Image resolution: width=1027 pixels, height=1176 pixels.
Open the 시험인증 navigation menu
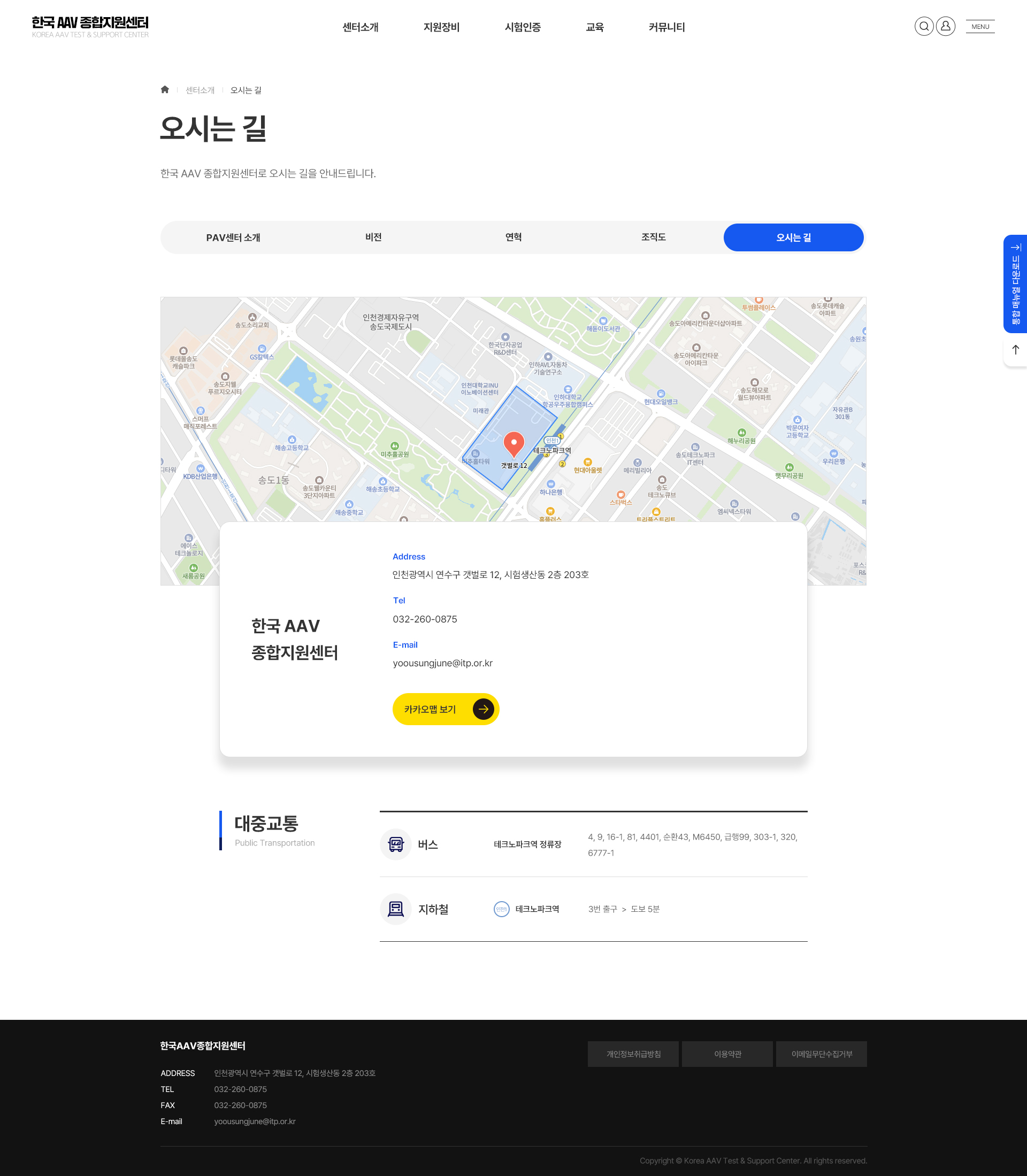[x=522, y=27]
